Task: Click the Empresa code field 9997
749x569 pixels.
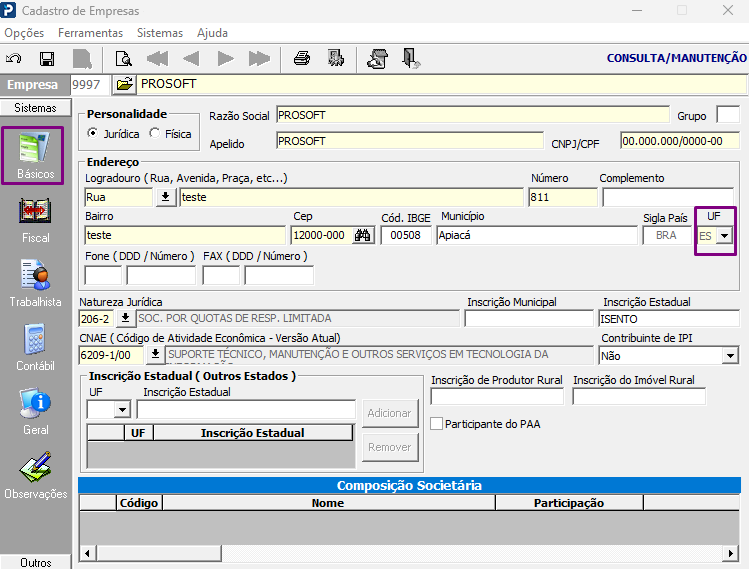Action: click(x=90, y=85)
